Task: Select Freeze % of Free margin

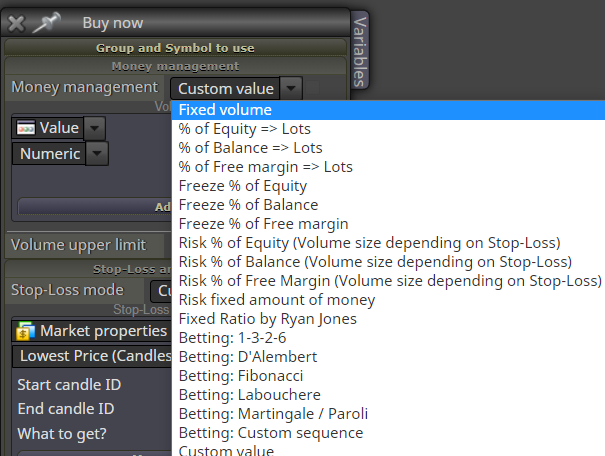Action: tap(388, 223)
